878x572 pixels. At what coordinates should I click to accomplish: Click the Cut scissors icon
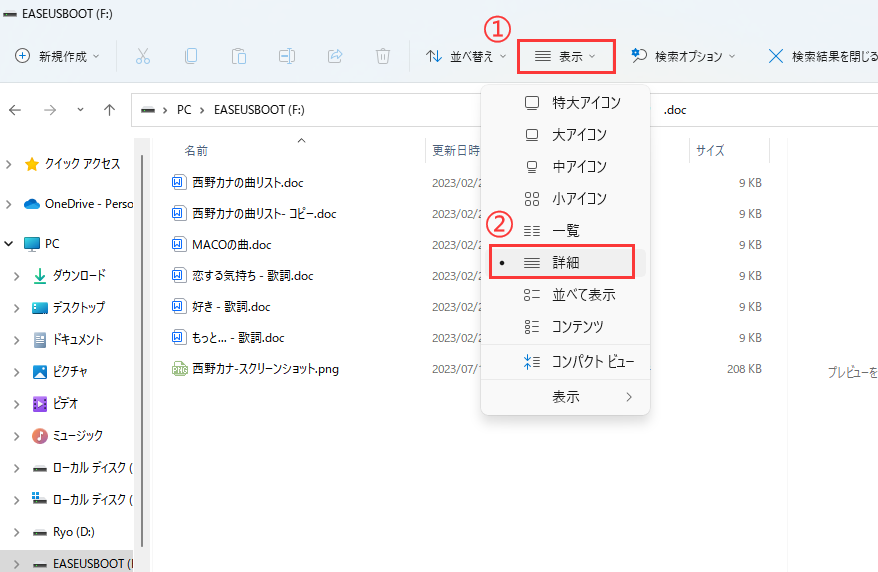143,56
